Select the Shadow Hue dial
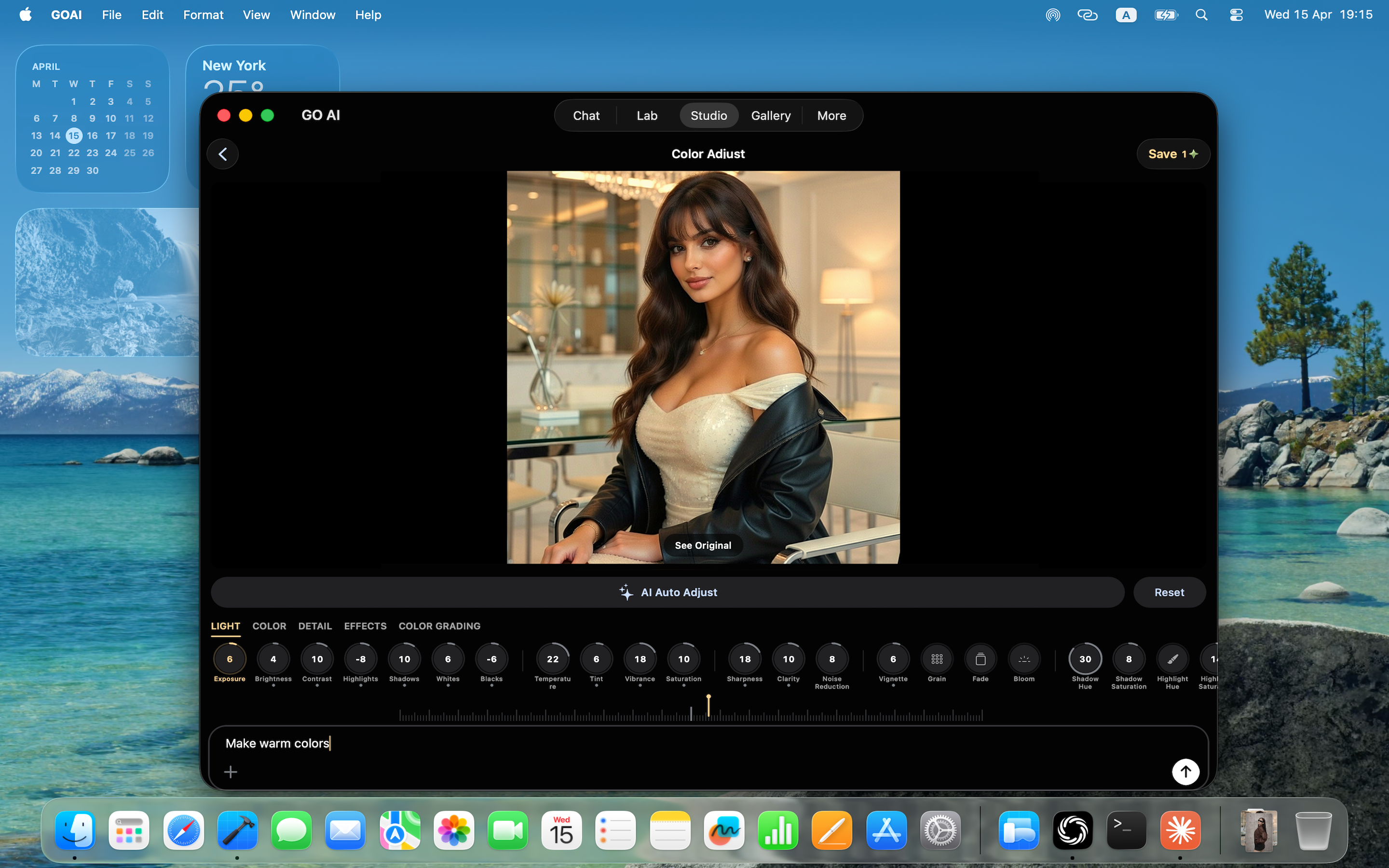The image size is (1389, 868). click(x=1085, y=659)
